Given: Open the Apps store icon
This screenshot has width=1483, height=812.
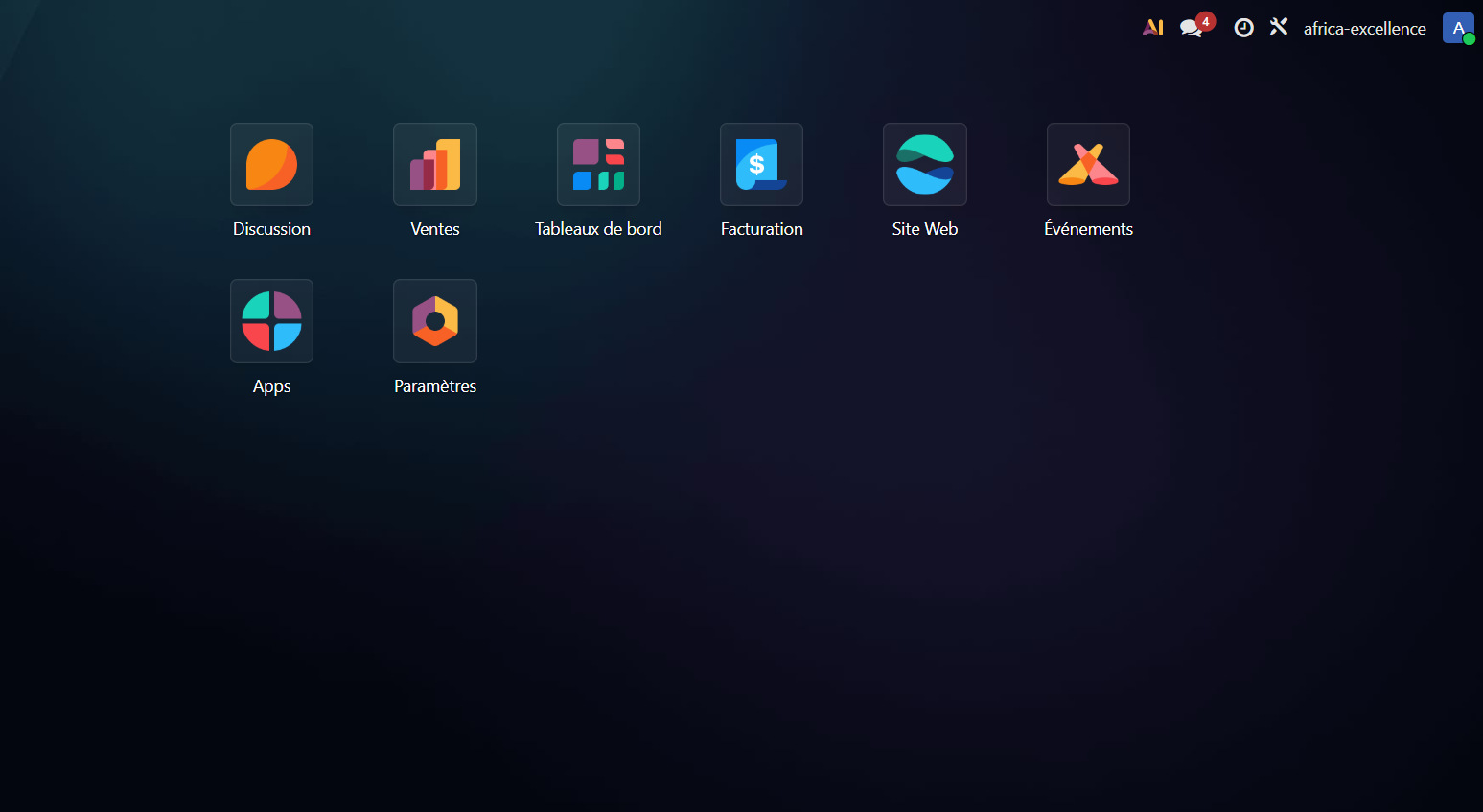Looking at the screenshot, I should 271,321.
